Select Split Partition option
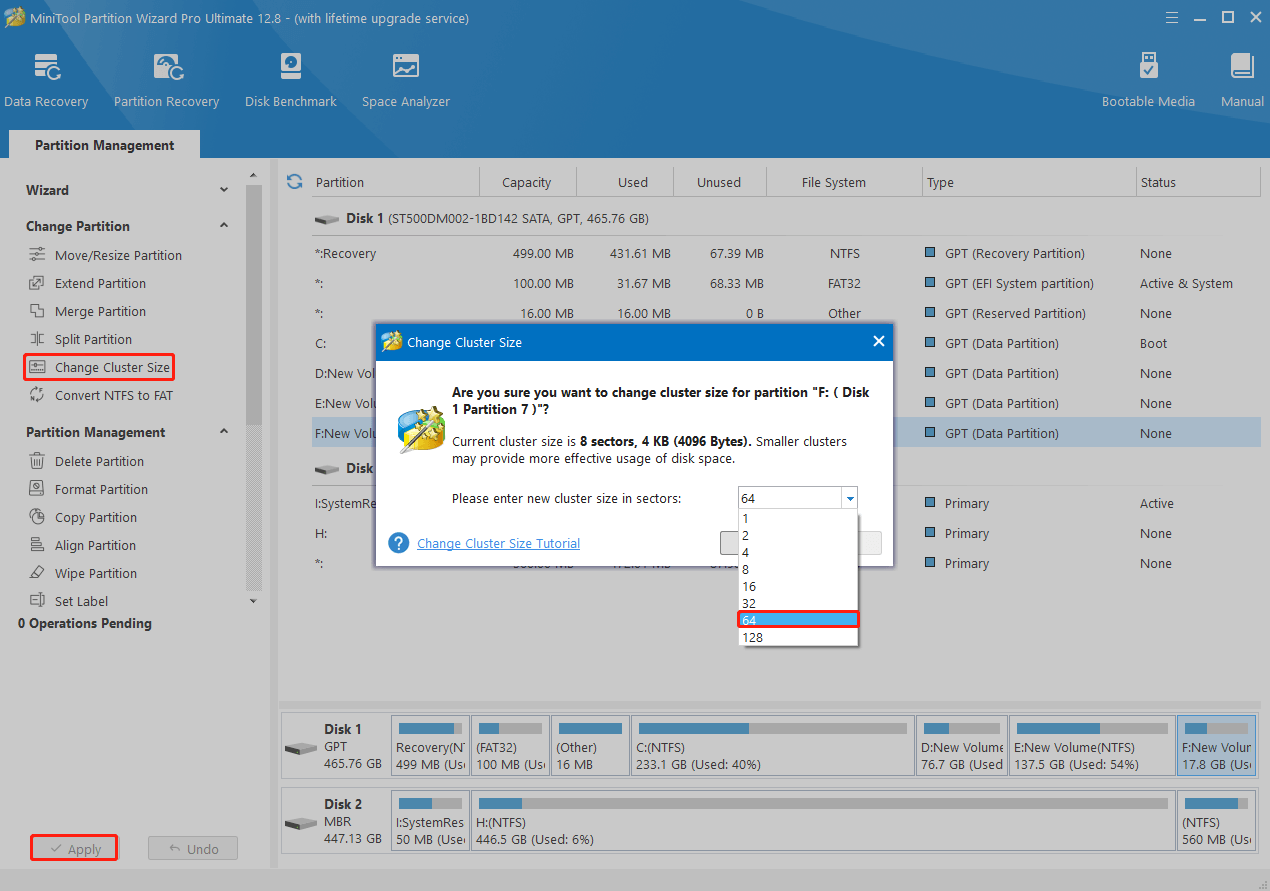 click(93, 339)
